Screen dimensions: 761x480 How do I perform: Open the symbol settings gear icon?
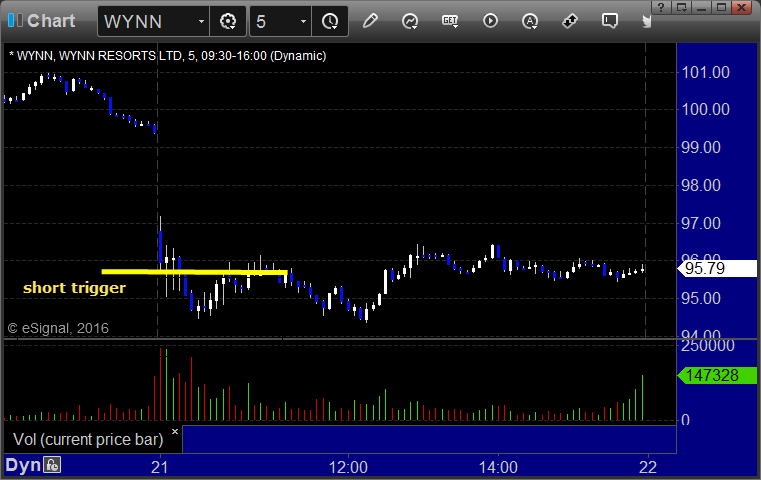[228, 21]
